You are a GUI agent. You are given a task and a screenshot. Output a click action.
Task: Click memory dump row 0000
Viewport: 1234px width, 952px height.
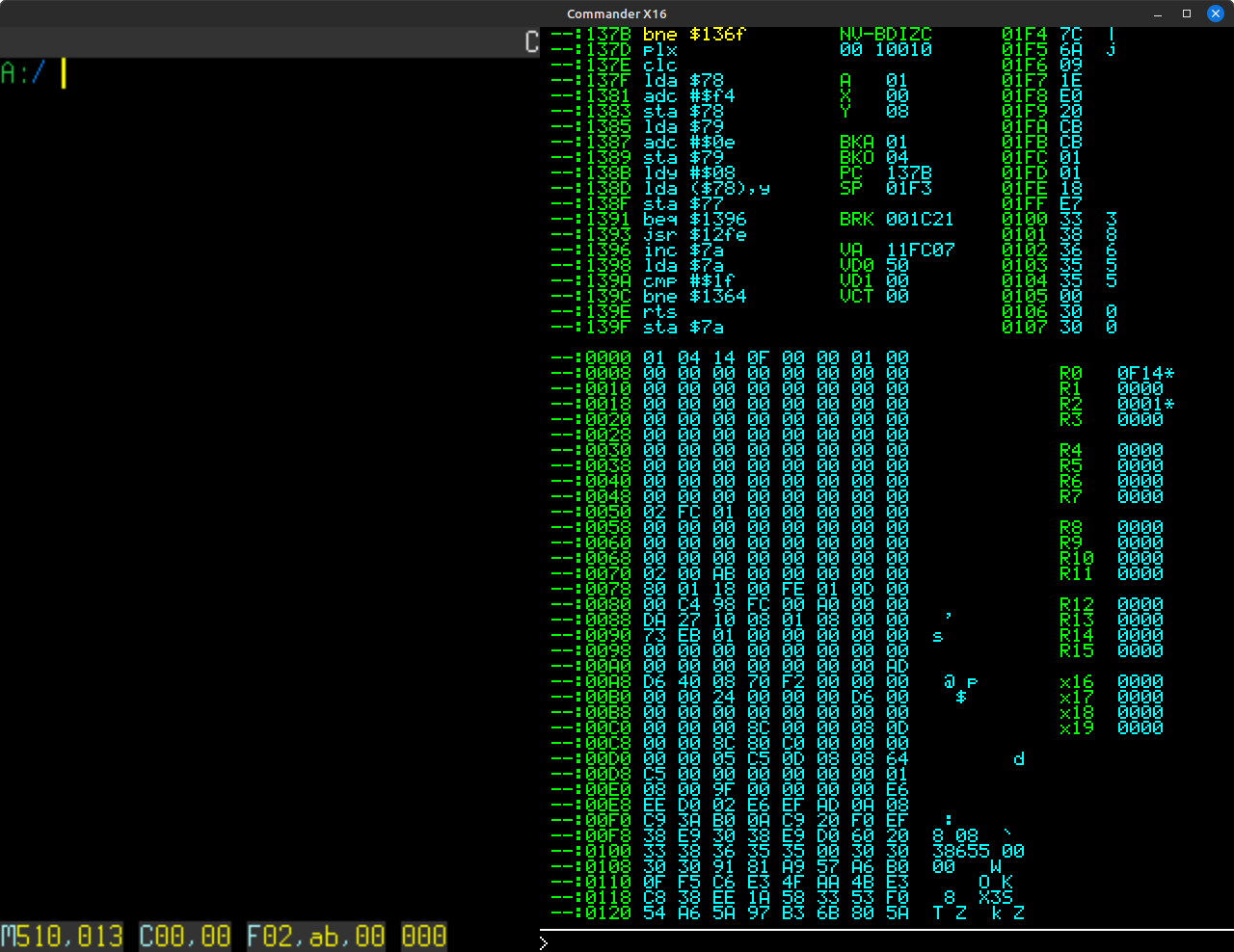(730, 358)
